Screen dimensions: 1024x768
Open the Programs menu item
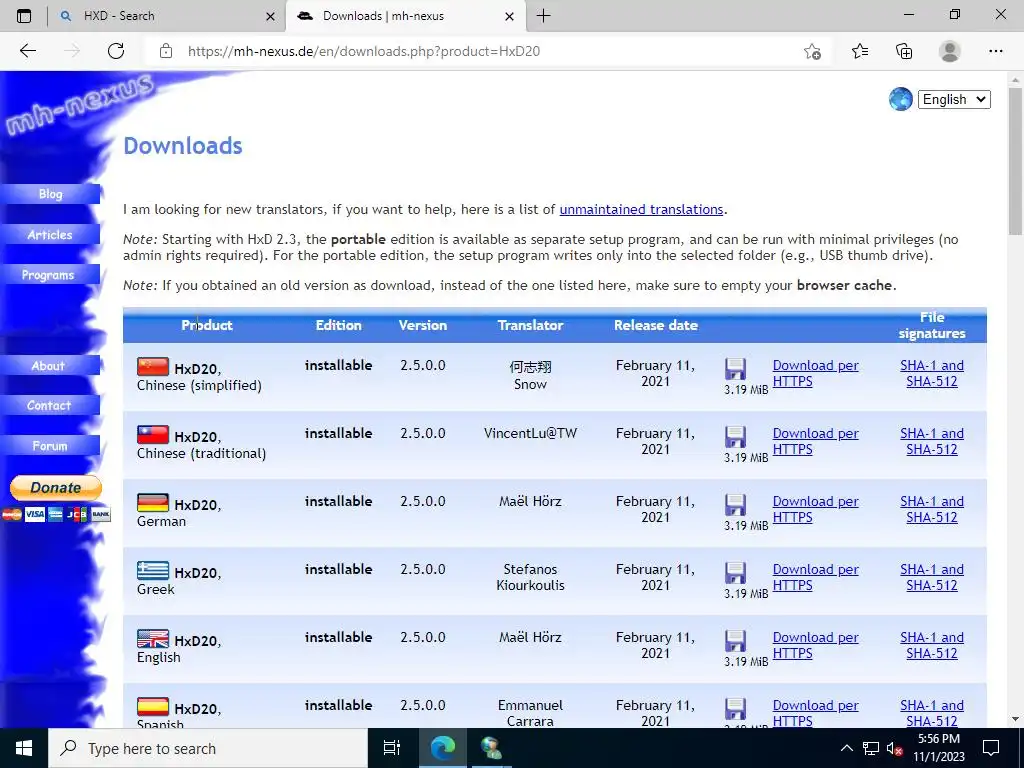click(49, 275)
